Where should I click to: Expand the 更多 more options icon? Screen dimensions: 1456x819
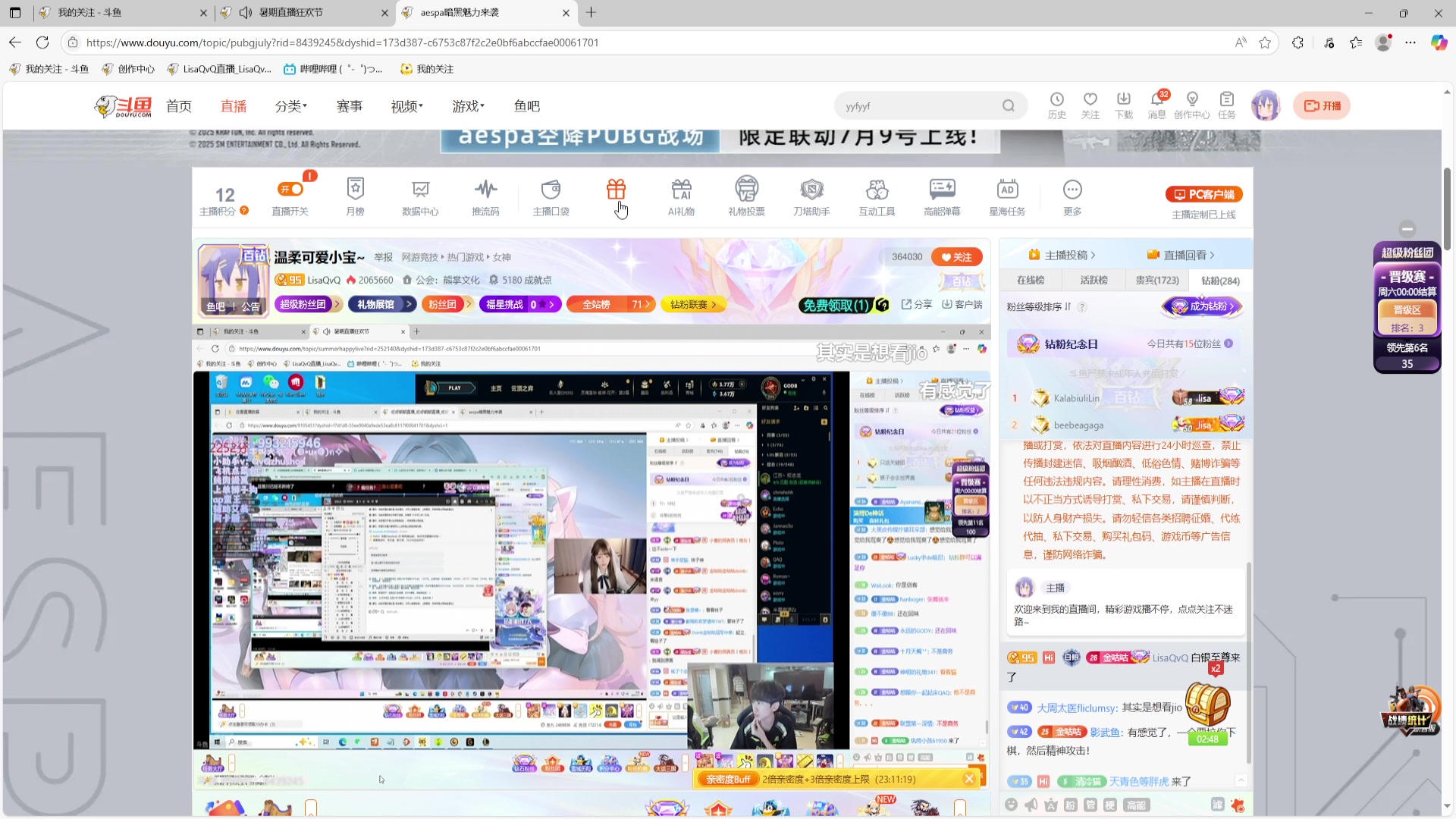pos(1072,197)
